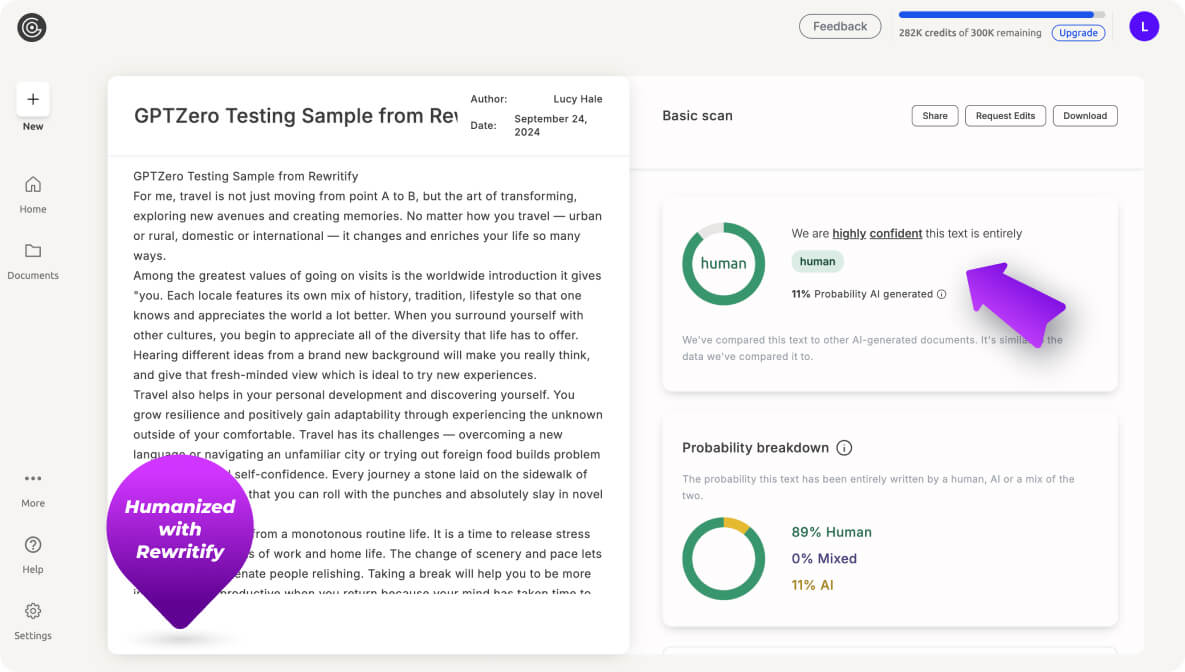The height and width of the screenshot is (672, 1185).
Task: Click the probability breakdown donut chart
Action: 723,558
